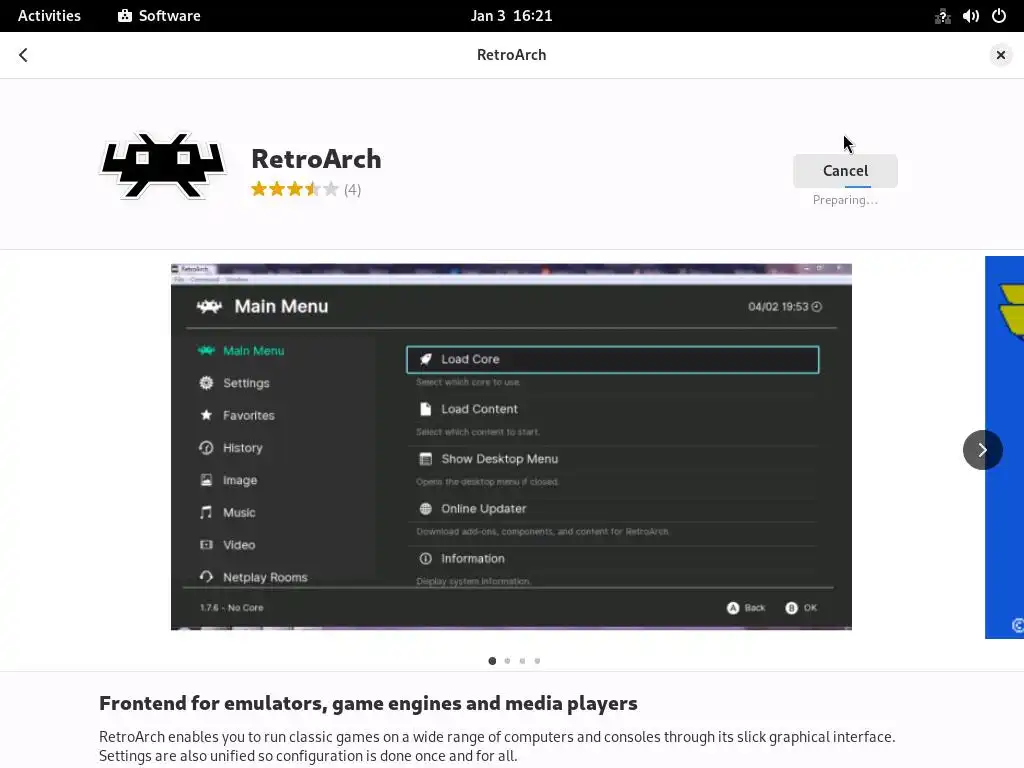This screenshot has width=1024, height=768.
Task: Click the RetroArch description paragraph
Action: tap(497, 746)
